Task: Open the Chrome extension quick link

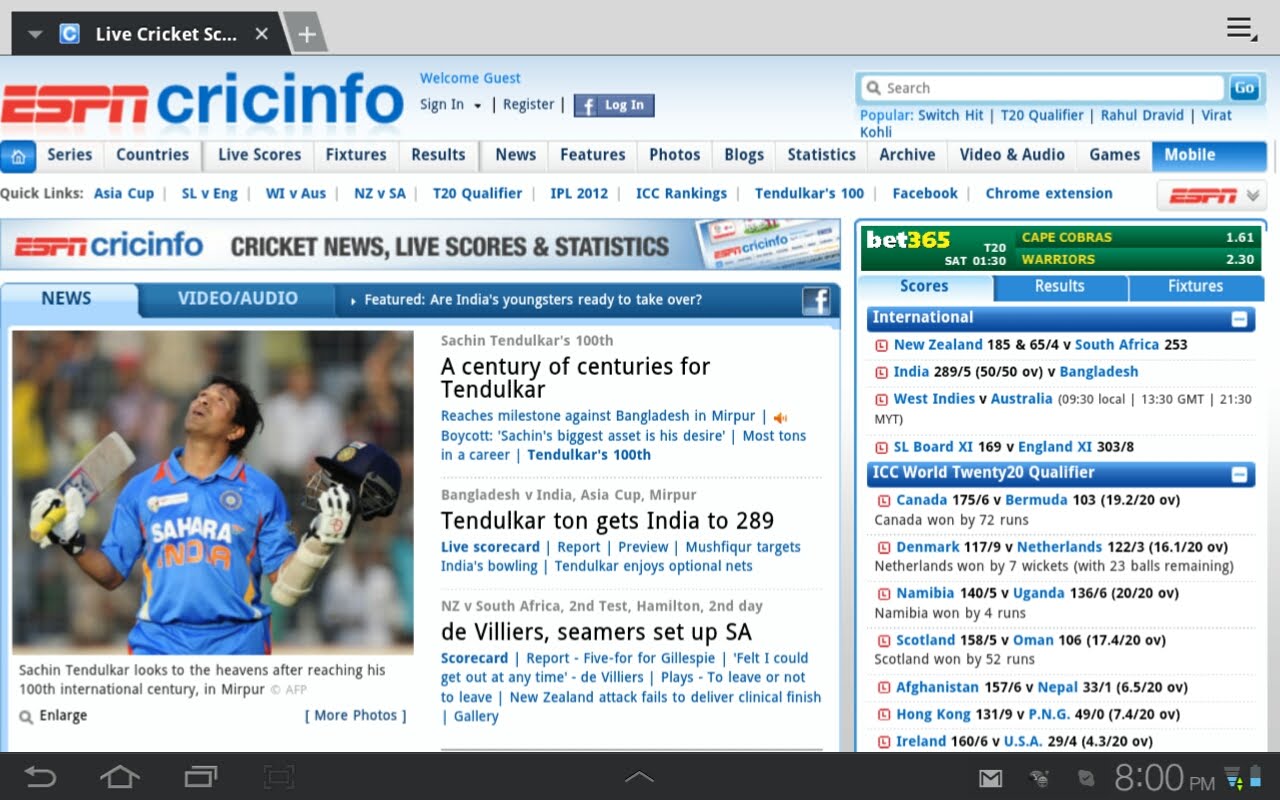Action: tap(1049, 194)
